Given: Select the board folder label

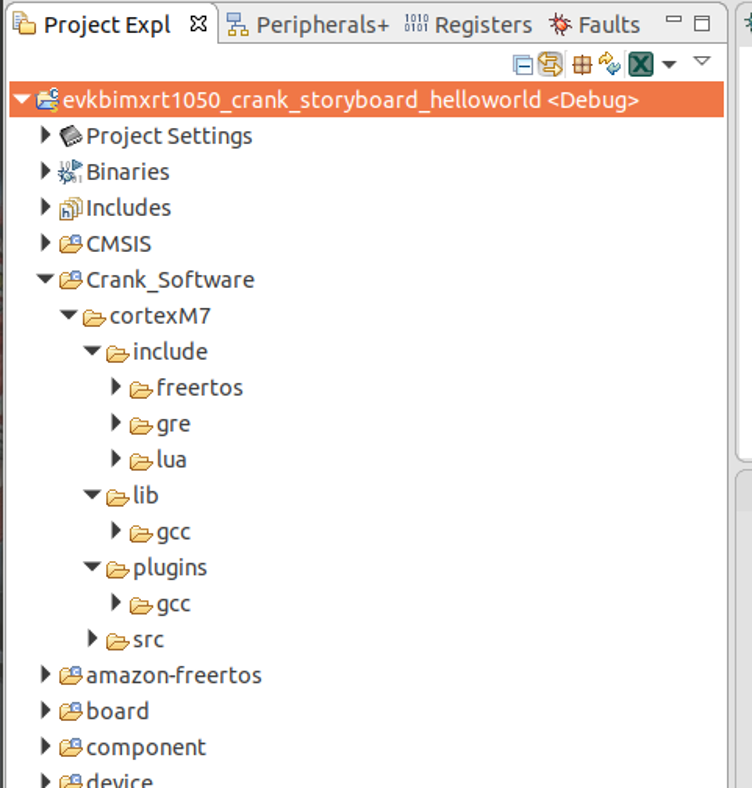Looking at the screenshot, I should [x=118, y=712].
